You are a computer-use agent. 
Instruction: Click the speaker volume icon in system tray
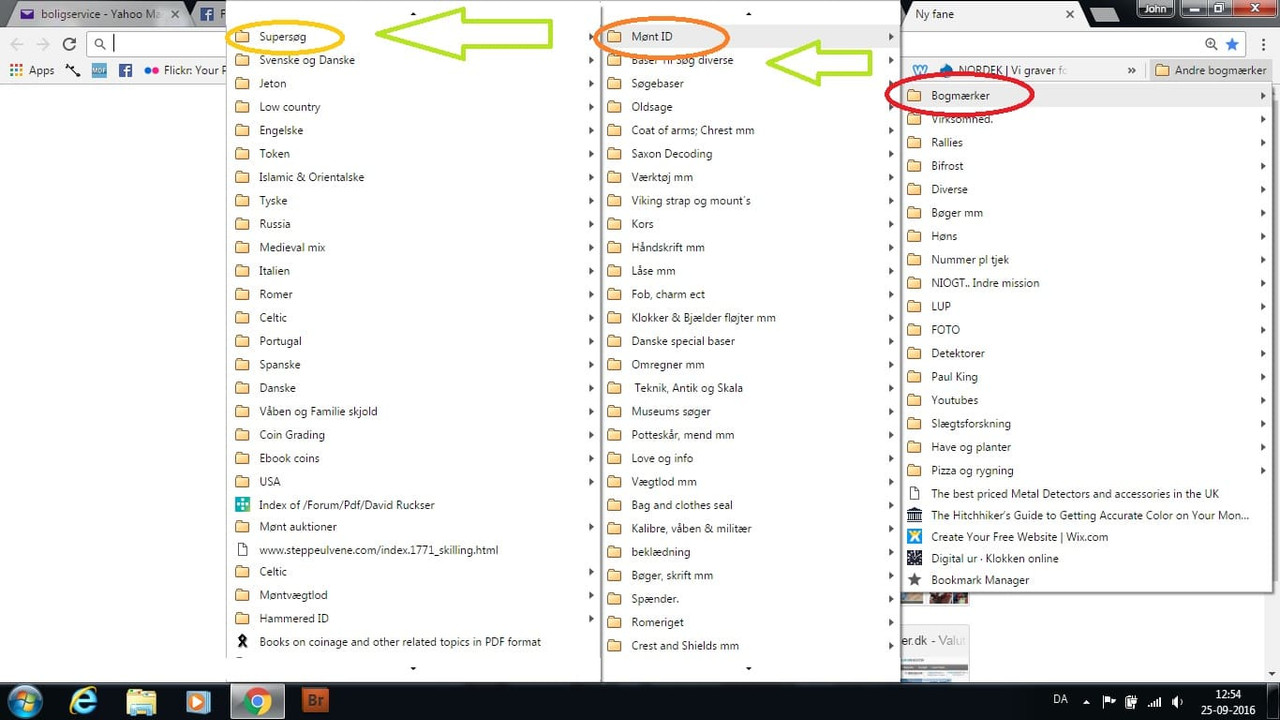[x=1178, y=701]
